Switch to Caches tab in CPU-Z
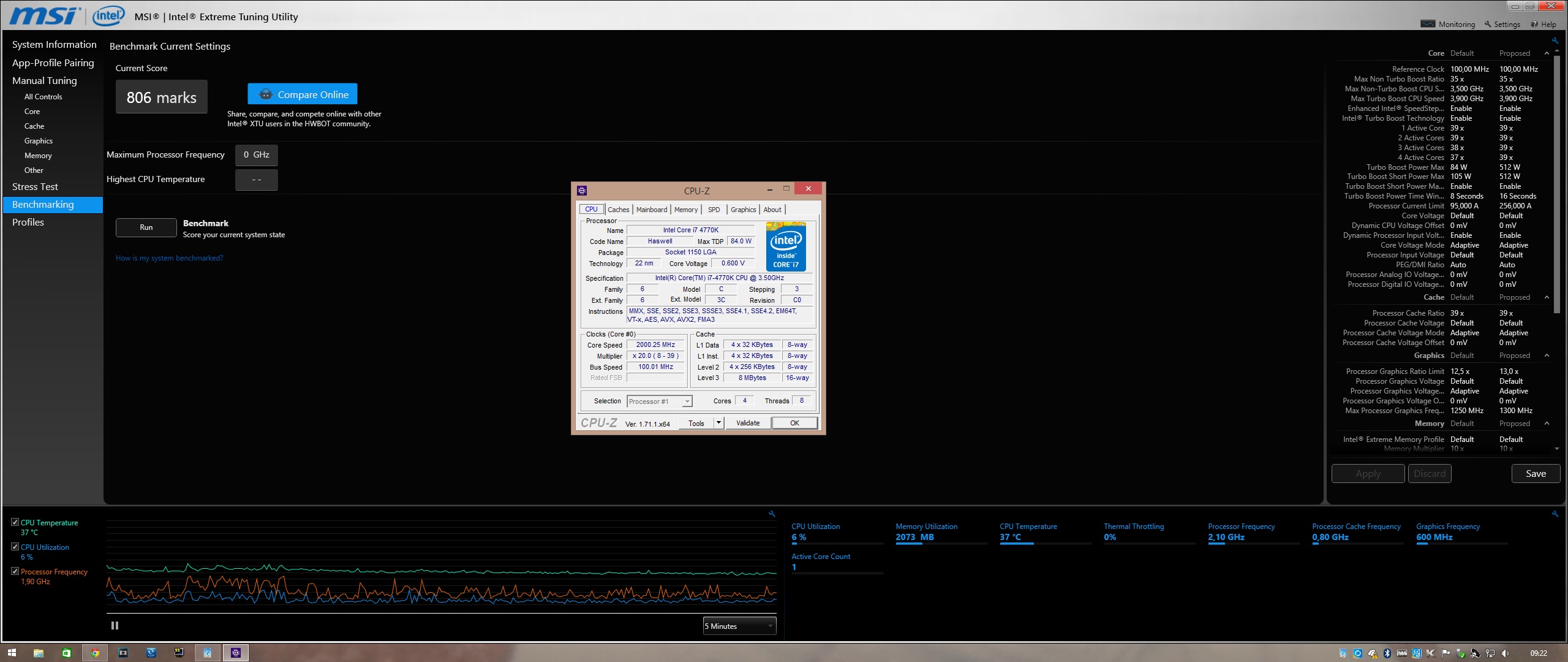The image size is (1568, 662). click(x=618, y=210)
